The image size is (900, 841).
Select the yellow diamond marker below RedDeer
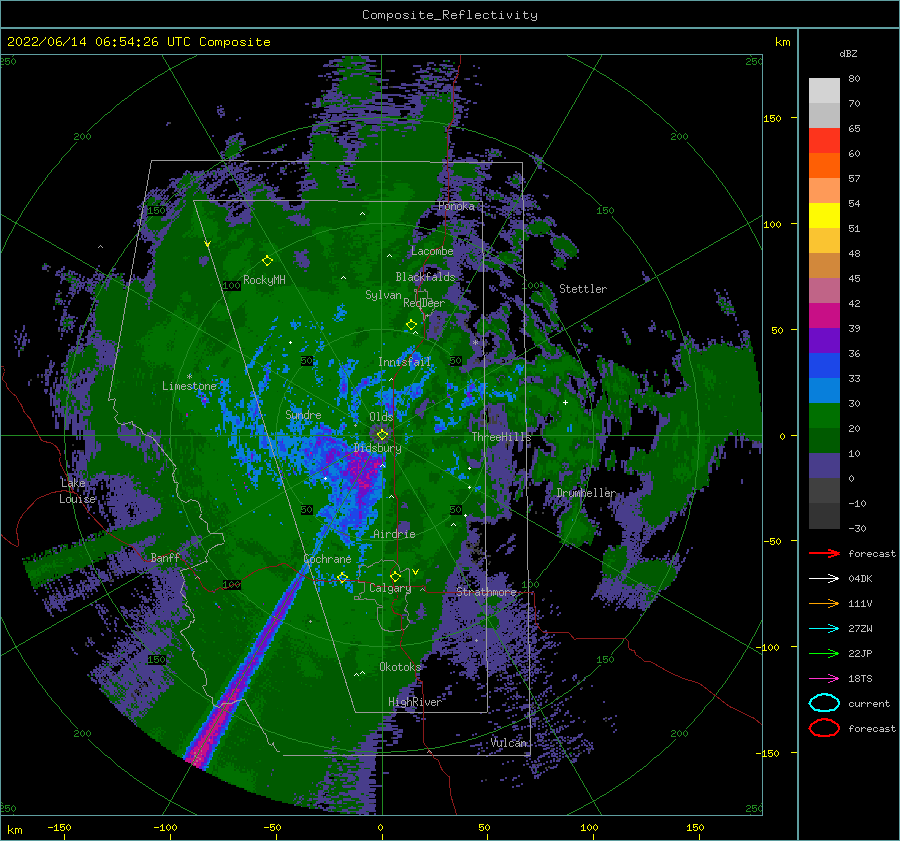[411, 325]
